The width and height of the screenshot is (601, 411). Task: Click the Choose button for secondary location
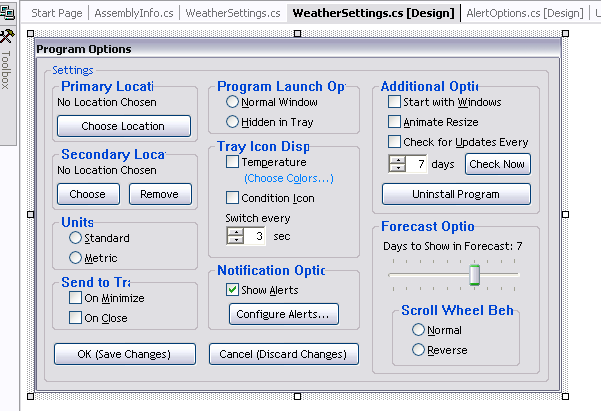pos(88,194)
